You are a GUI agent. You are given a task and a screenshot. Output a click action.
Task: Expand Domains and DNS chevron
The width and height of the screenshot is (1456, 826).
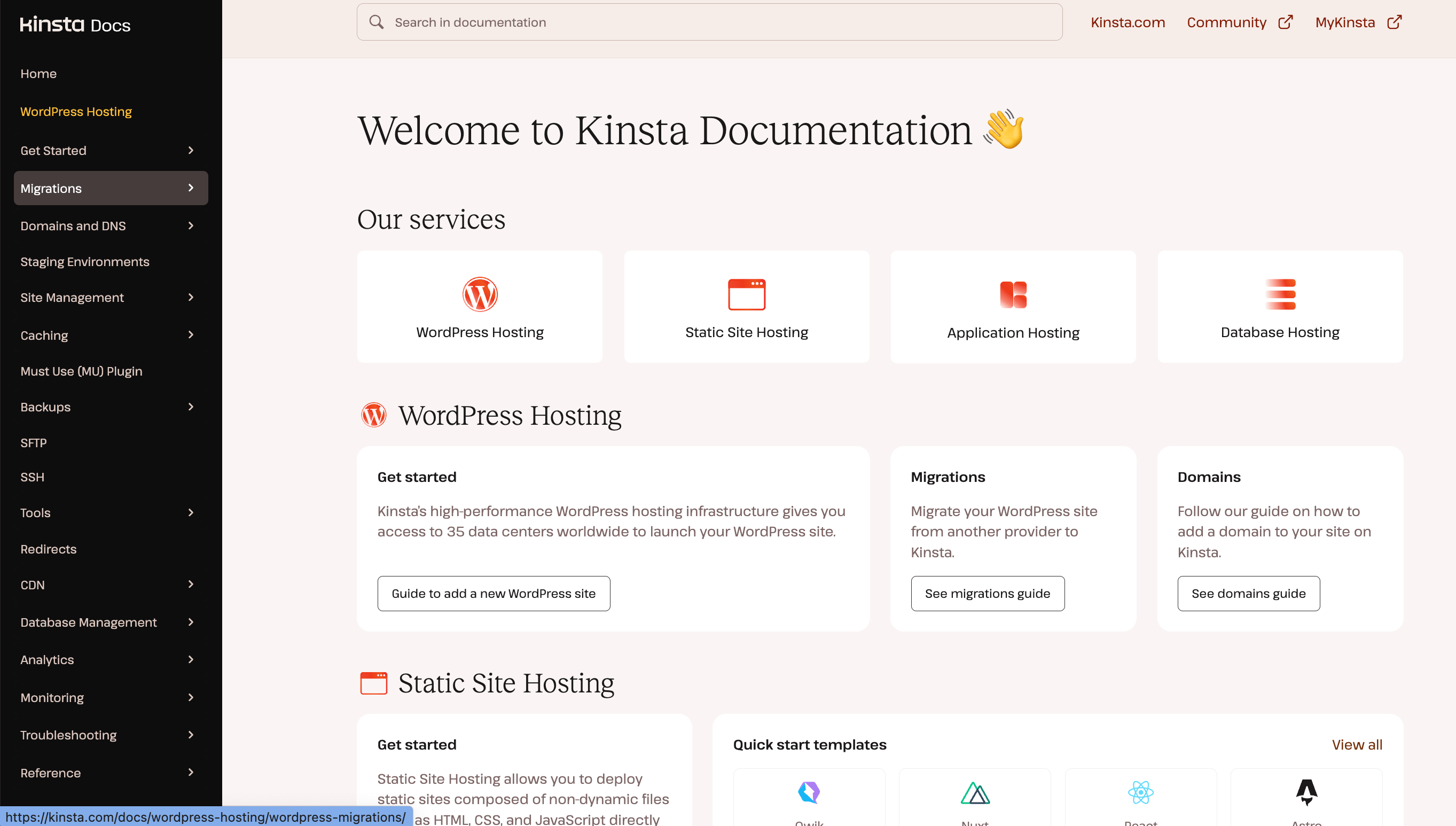click(191, 226)
